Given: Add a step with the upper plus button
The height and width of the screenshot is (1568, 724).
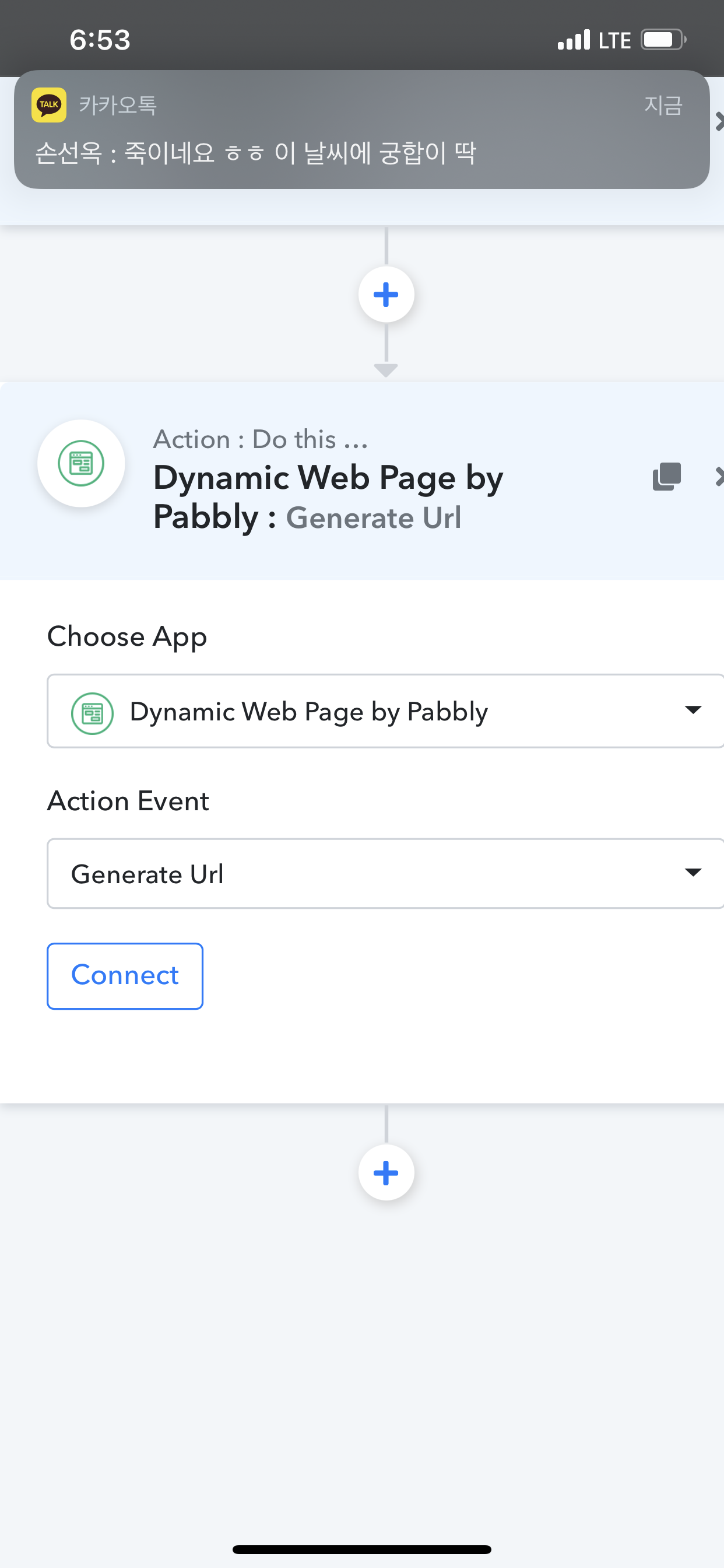Looking at the screenshot, I should [386, 295].
